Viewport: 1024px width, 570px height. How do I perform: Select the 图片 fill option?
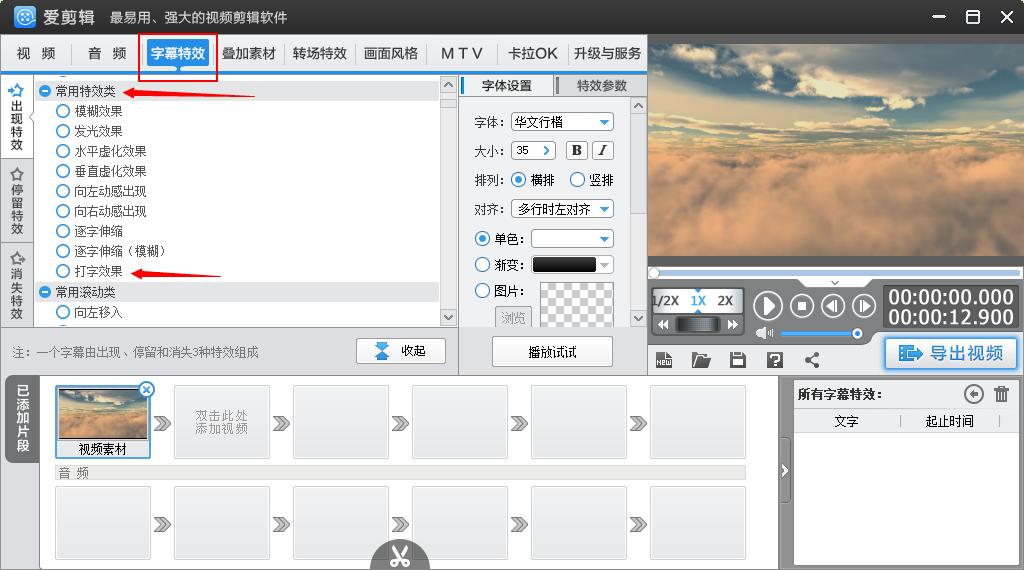(482, 291)
